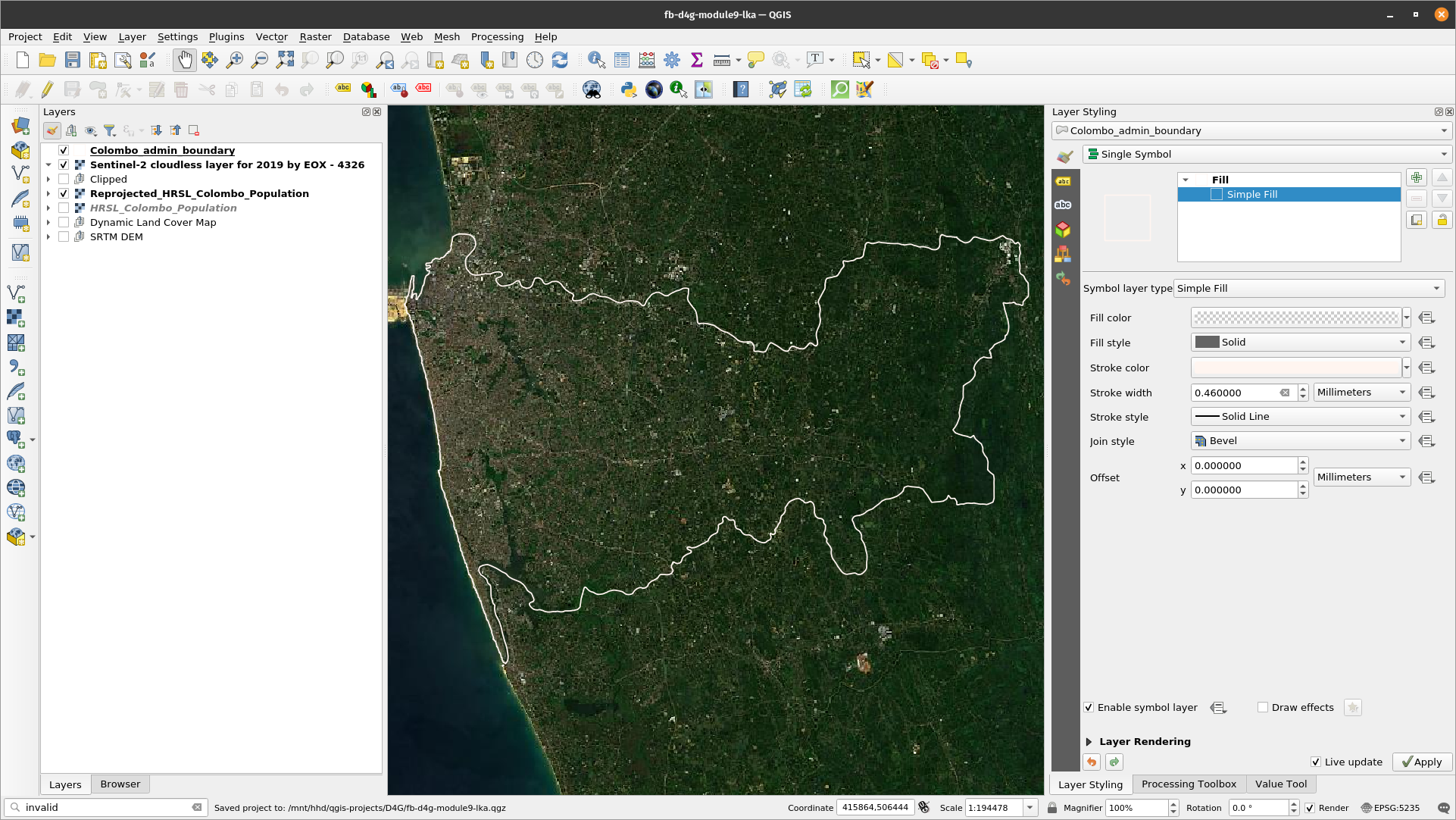Toggle visibility of Dynamic Land Cover Map

(64, 223)
